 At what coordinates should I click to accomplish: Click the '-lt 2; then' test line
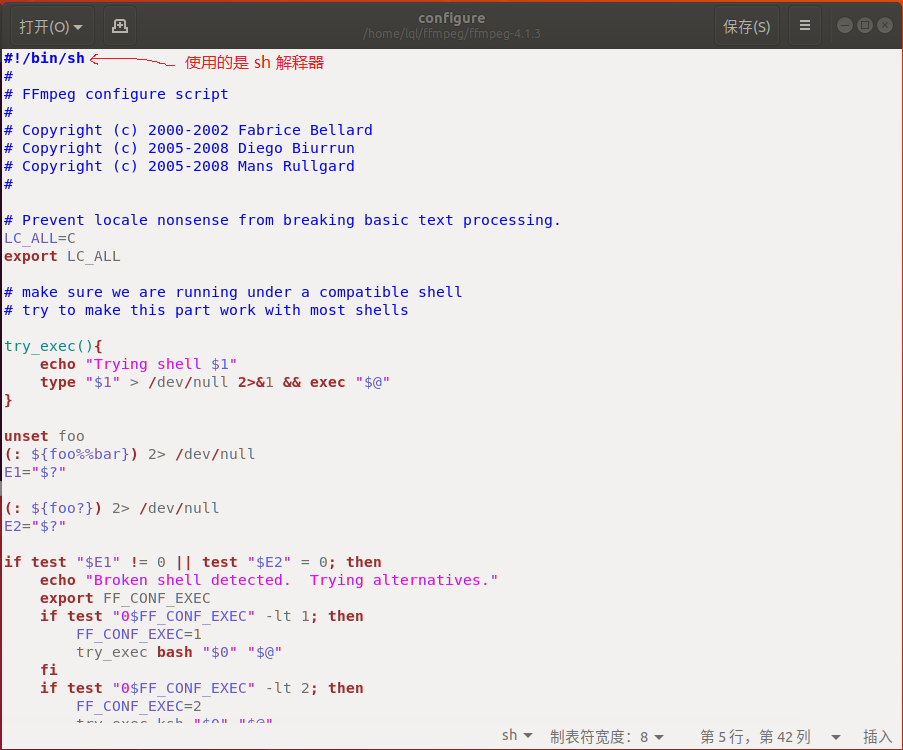tap(202, 688)
